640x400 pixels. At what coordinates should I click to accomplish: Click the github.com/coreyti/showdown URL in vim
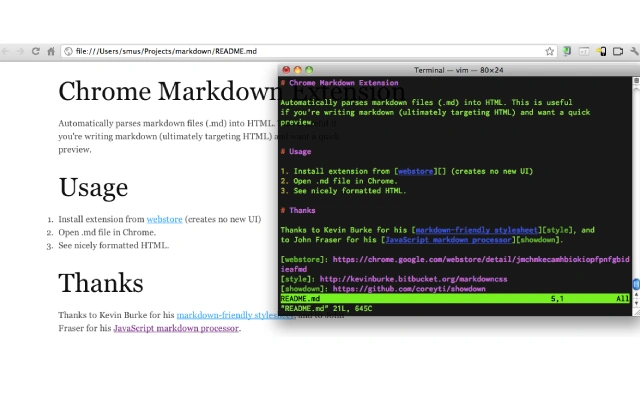pyautogui.click(x=409, y=289)
